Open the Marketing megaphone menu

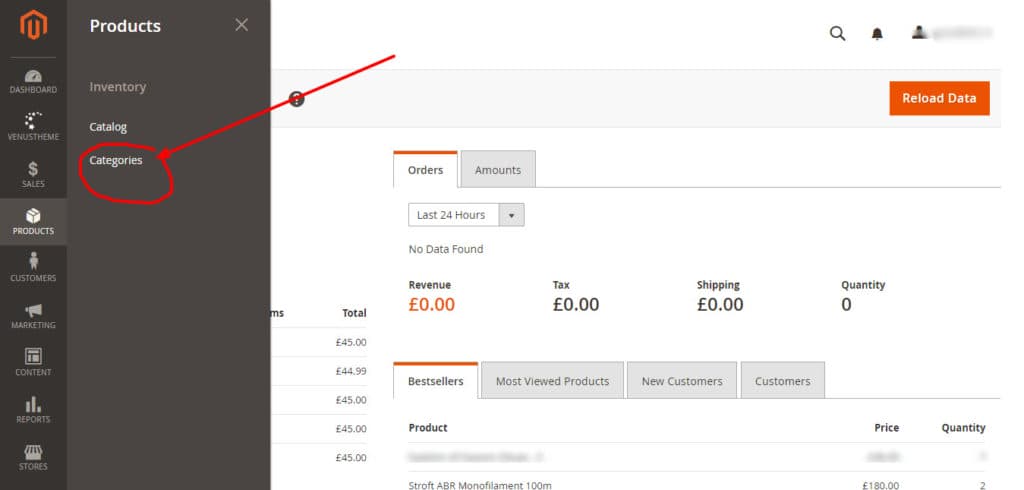(x=33, y=315)
